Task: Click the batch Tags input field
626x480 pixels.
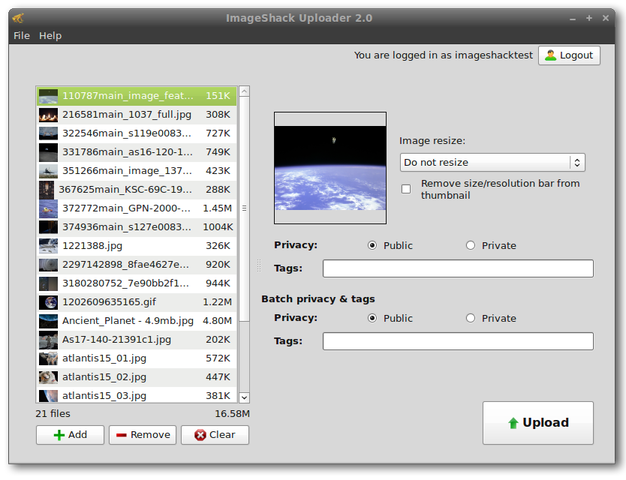Action: click(458, 341)
